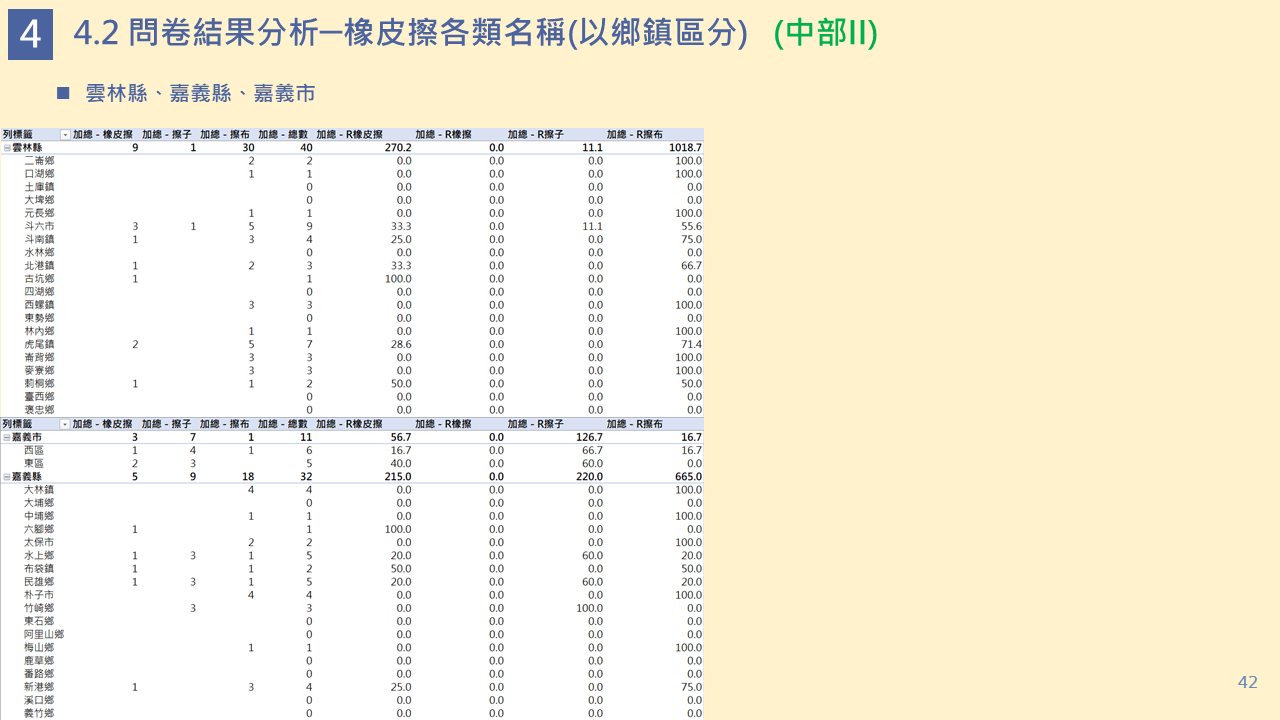This screenshot has height=720, width=1280.
Task: Select the 虎尾鎮 row label
Action: pos(39,344)
